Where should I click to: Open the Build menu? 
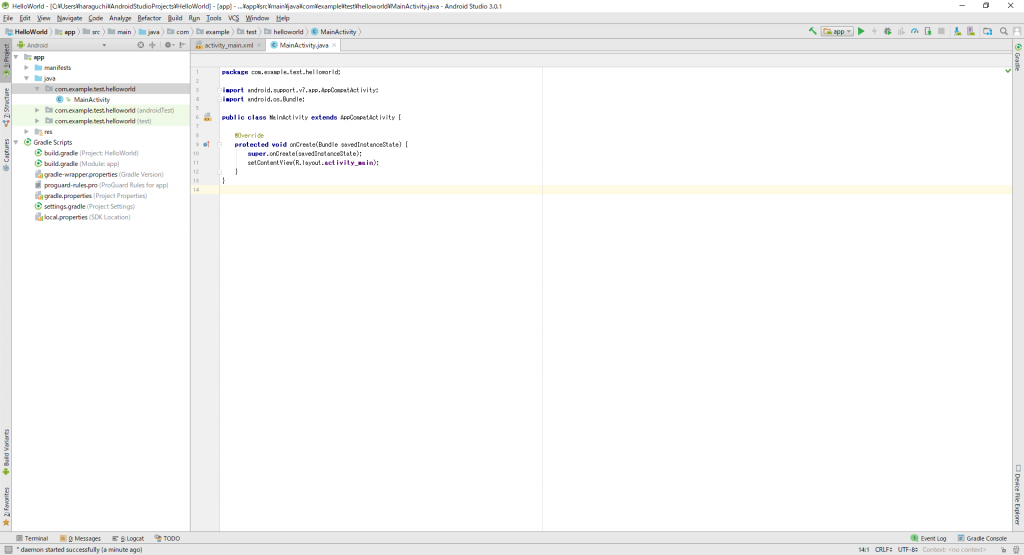(174, 18)
